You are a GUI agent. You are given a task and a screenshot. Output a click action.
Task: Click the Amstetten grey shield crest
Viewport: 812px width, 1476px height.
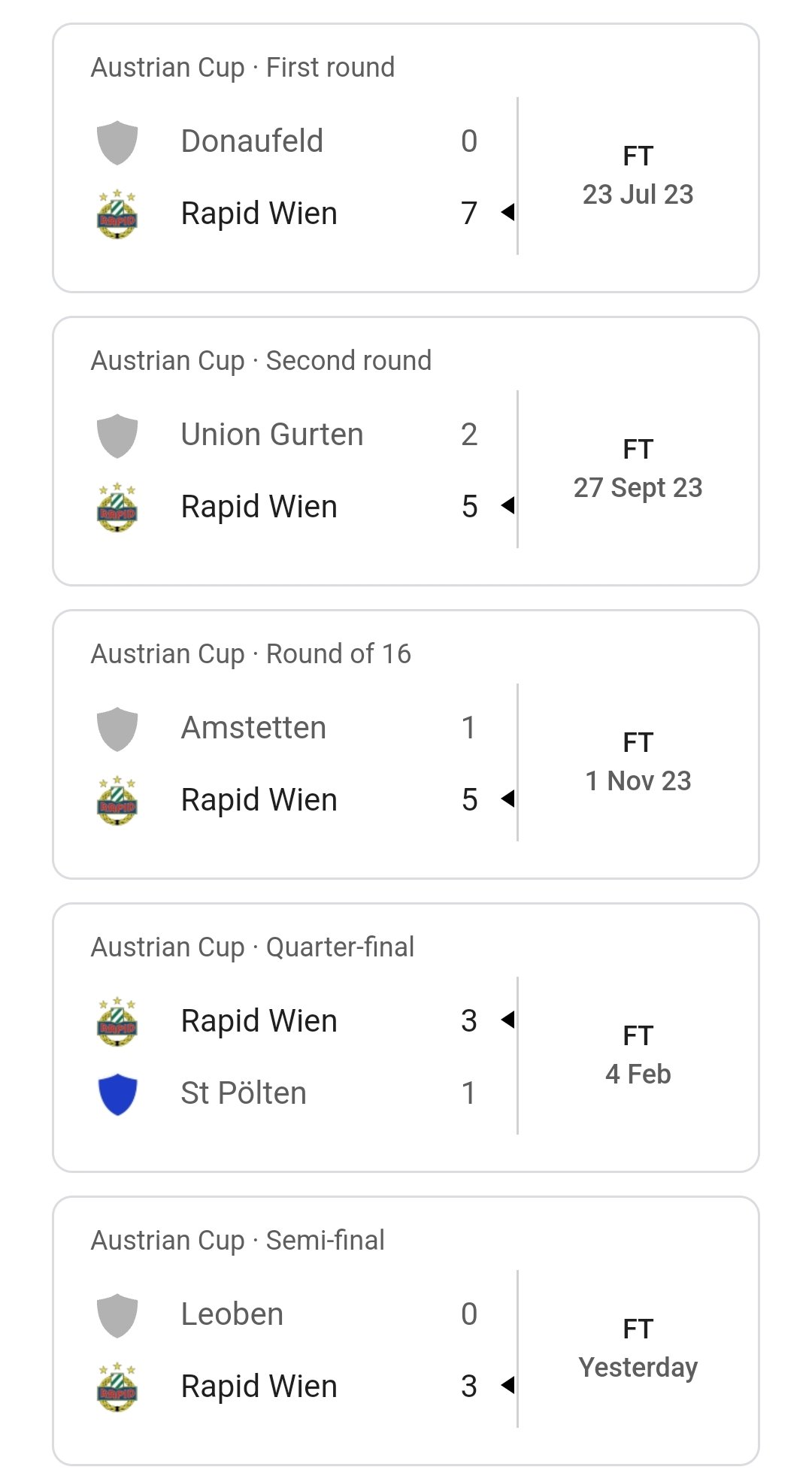pyautogui.click(x=117, y=729)
